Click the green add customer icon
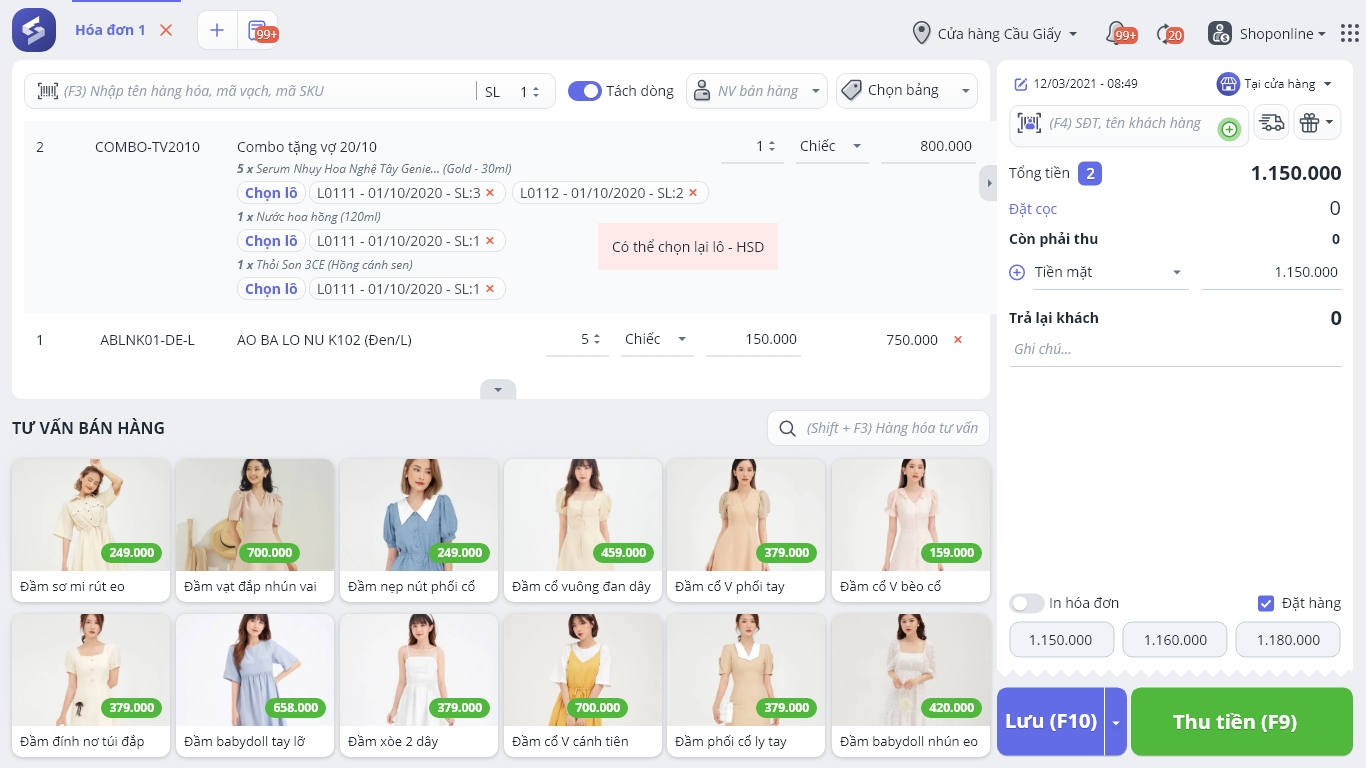Screen dimensions: 1366x768 (1229, 129)
